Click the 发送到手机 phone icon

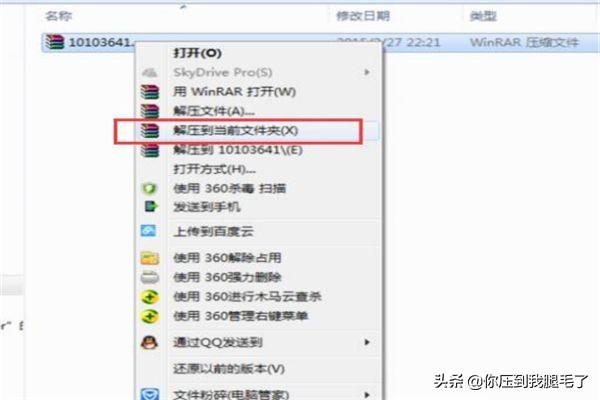(x=150, y=207)
